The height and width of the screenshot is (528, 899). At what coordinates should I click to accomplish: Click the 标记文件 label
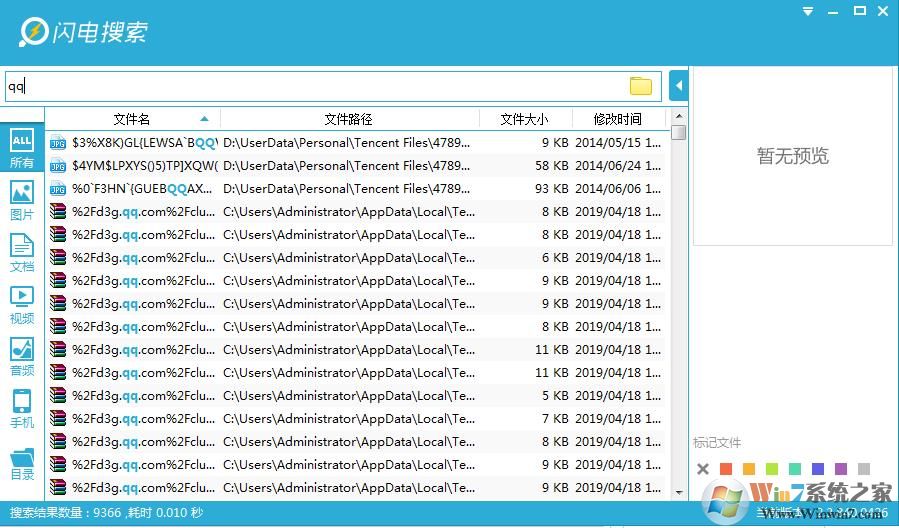click(x=717, y=443)
